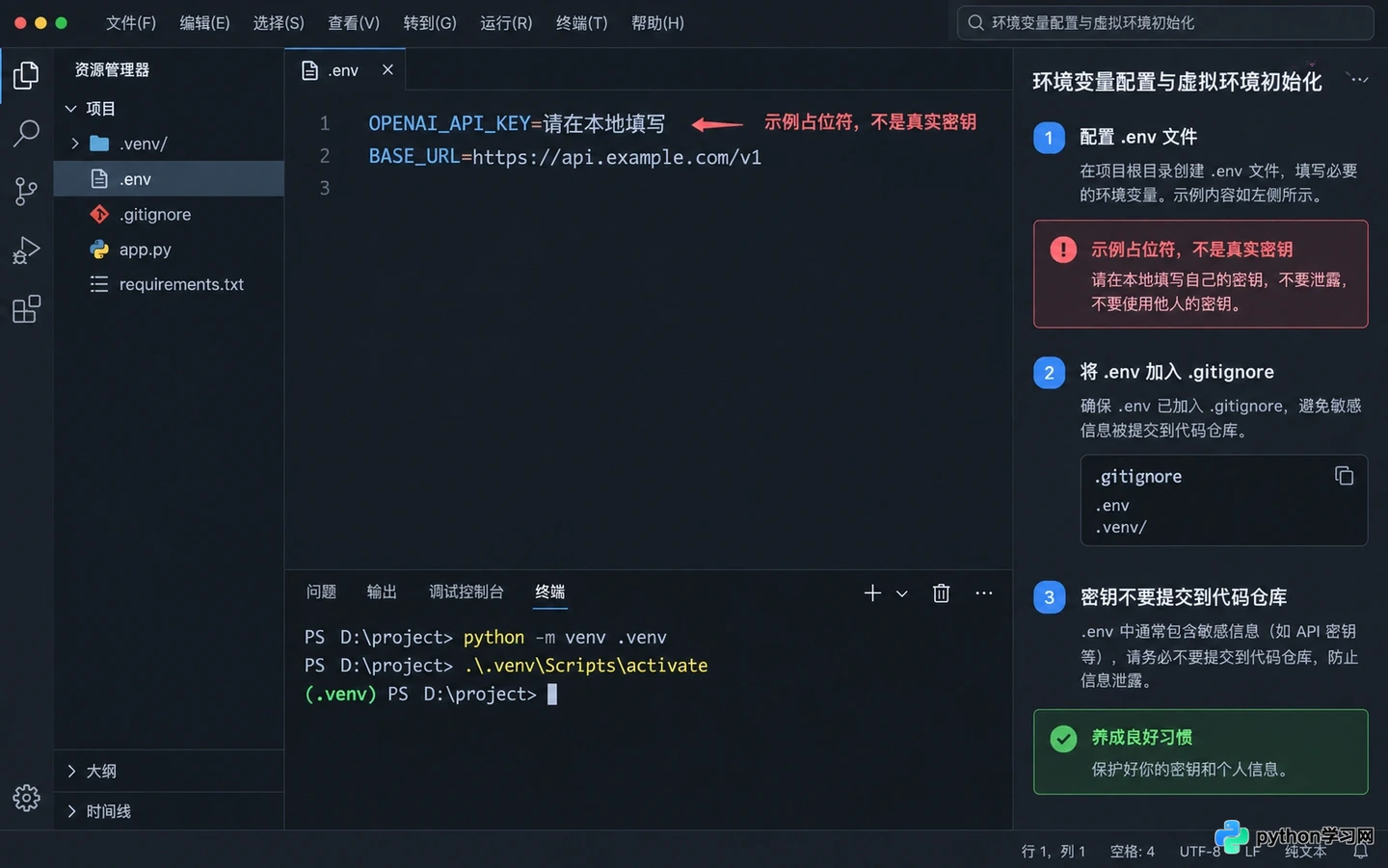Open the 终端(T) menu
1388x868 pixels.
[581, 22]
